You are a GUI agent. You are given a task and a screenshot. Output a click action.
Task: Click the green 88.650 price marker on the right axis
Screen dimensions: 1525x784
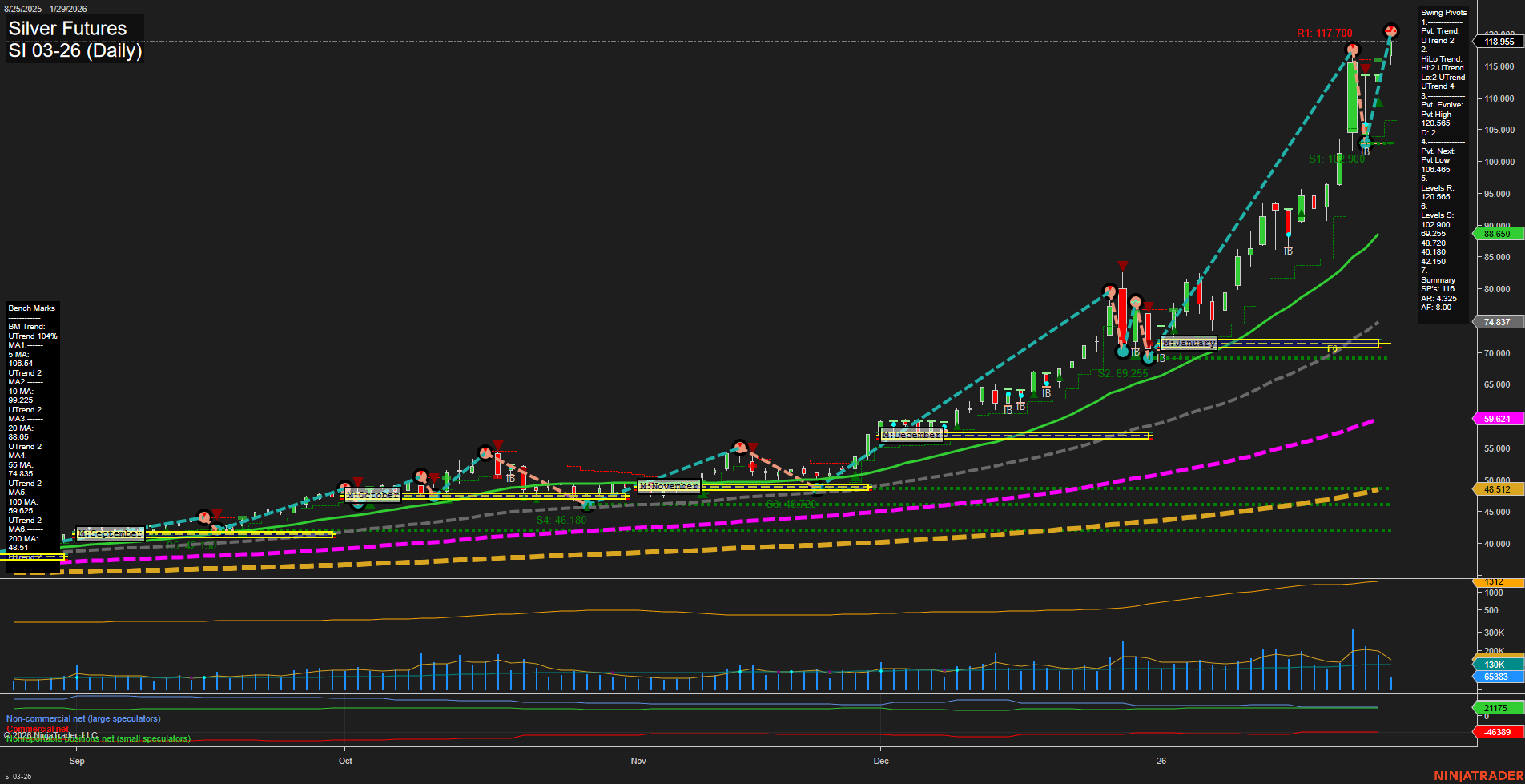pos(1496,234)
